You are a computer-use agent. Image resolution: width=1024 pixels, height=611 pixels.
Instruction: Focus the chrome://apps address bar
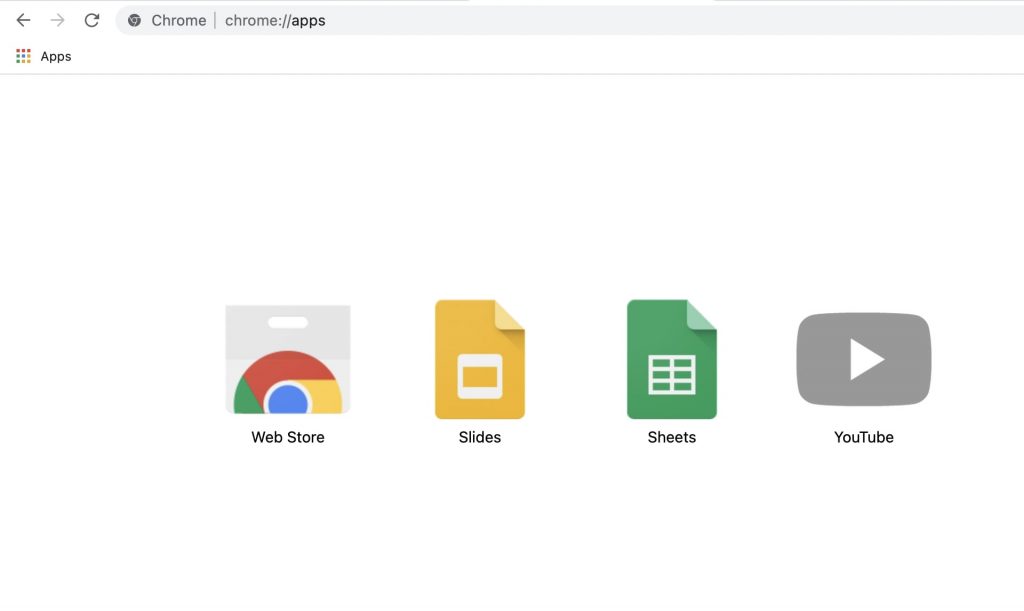pos(569,20)
